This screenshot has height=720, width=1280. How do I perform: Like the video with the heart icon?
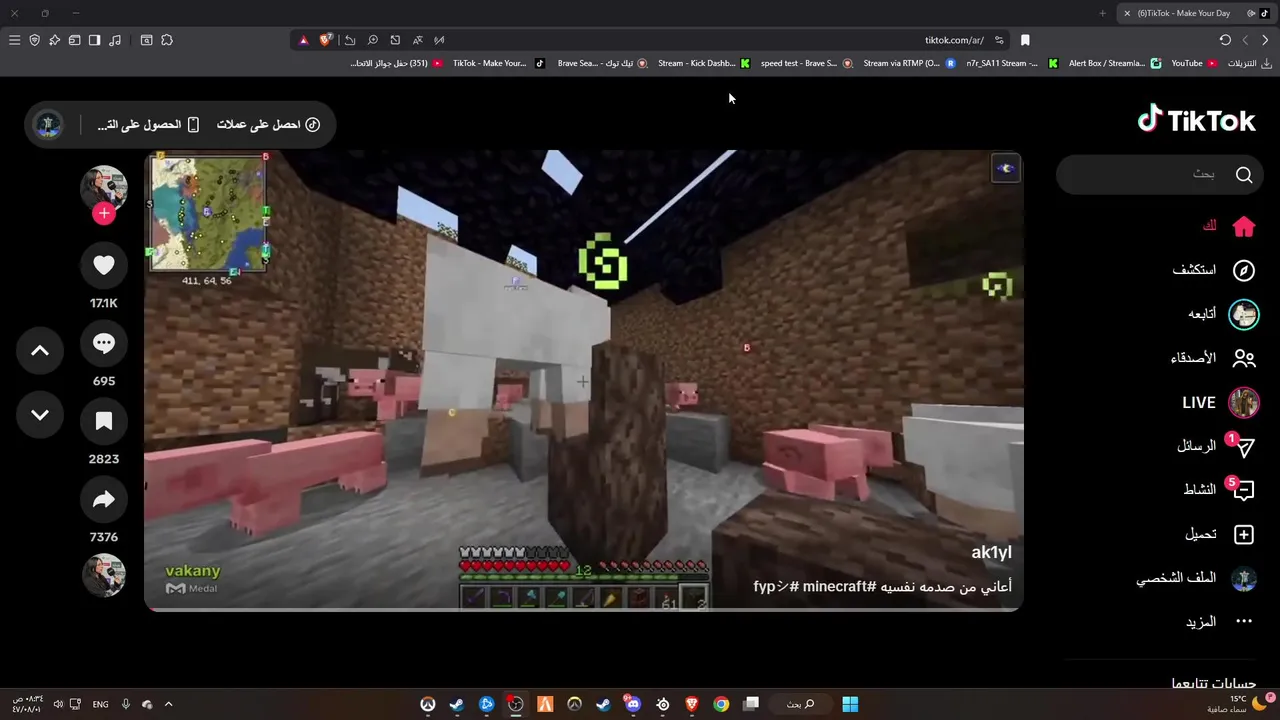(104, 265)
